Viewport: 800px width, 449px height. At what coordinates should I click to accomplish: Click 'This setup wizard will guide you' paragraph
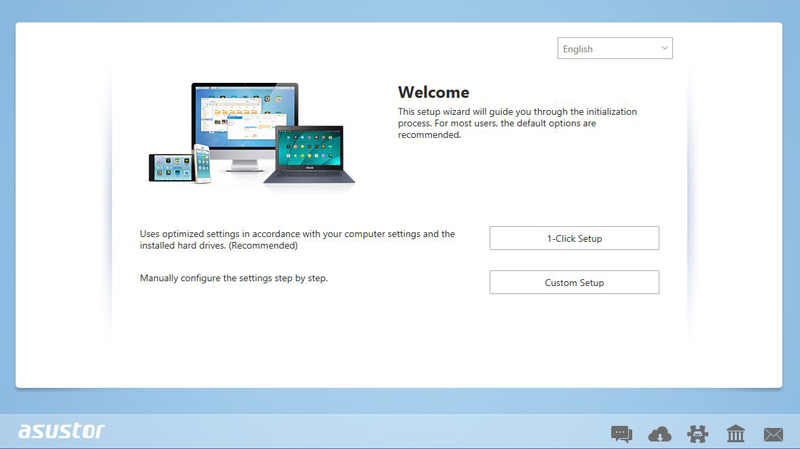click(517, 123)
